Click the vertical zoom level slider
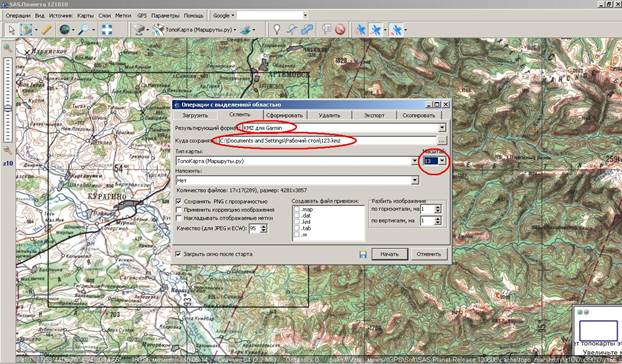Screen dimensions: 622x364 click(8, 100)
